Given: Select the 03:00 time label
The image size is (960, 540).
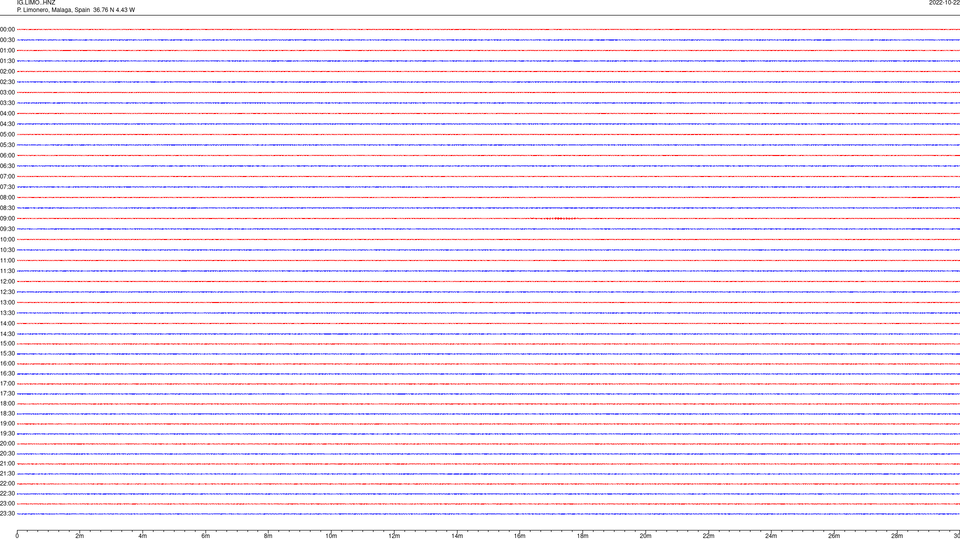Looking at the screenshot, I should 7,92.
